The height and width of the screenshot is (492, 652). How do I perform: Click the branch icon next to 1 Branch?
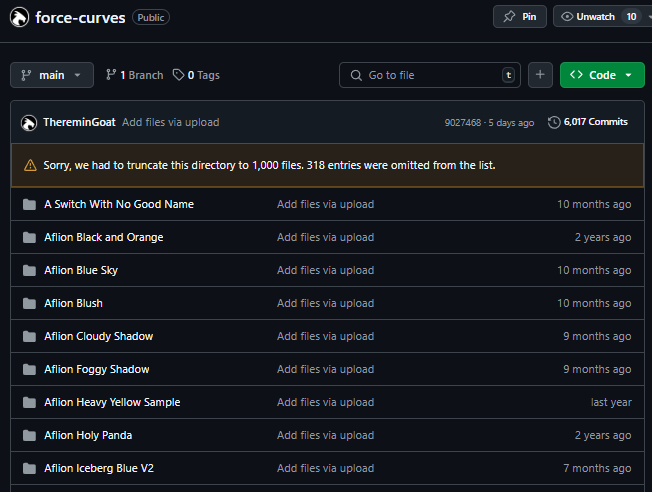click(x=111, y=75)
